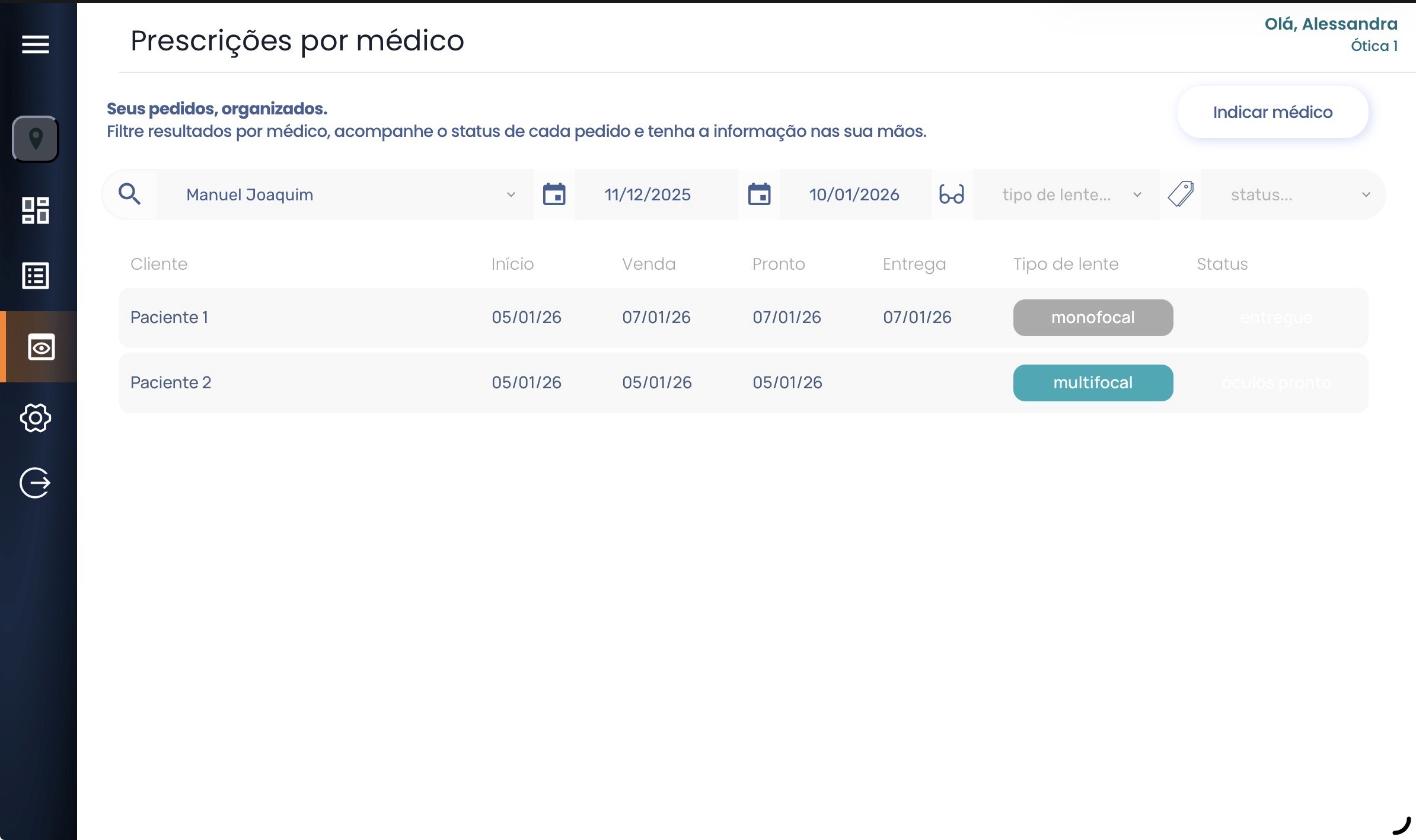Open the dashboard grid icon
The height and width of the screenshot is (840, 1416).
pos(36,210)
